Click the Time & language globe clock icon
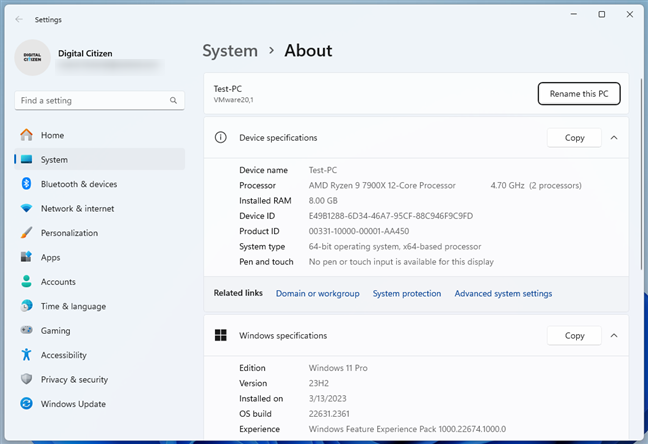 pos(26,306)
